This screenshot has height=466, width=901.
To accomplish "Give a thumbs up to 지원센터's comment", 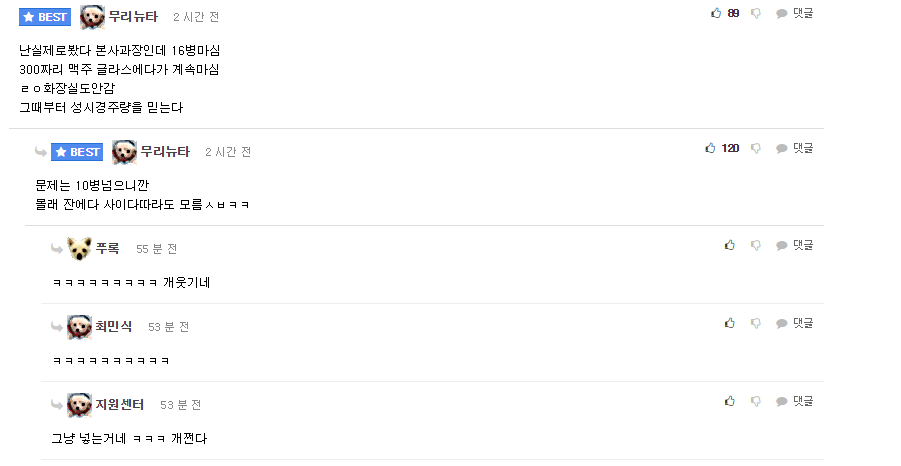I will (730, 401).
